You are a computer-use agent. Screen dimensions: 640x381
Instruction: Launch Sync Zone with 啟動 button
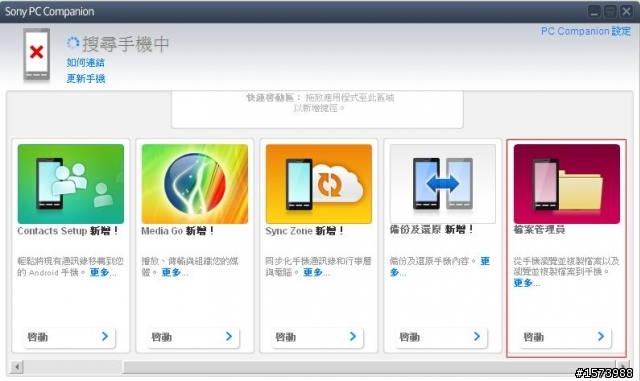pyautogui.click(x=318, y=337)
